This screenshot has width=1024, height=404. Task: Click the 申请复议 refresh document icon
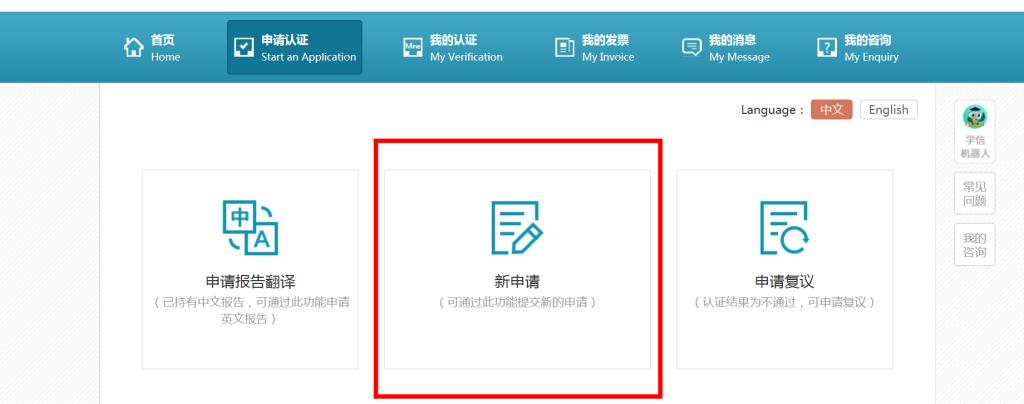pos(784,227)
